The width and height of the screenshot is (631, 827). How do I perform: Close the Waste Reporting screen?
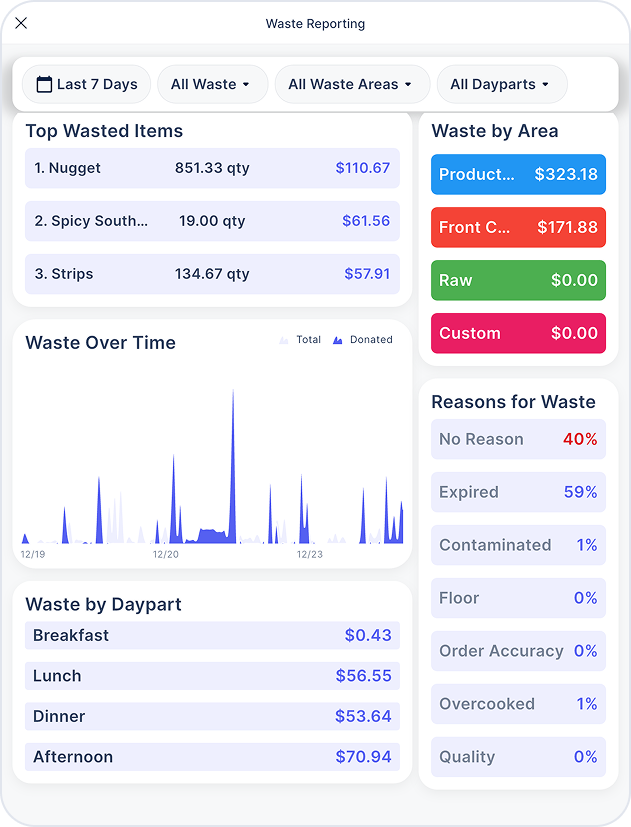21,23
